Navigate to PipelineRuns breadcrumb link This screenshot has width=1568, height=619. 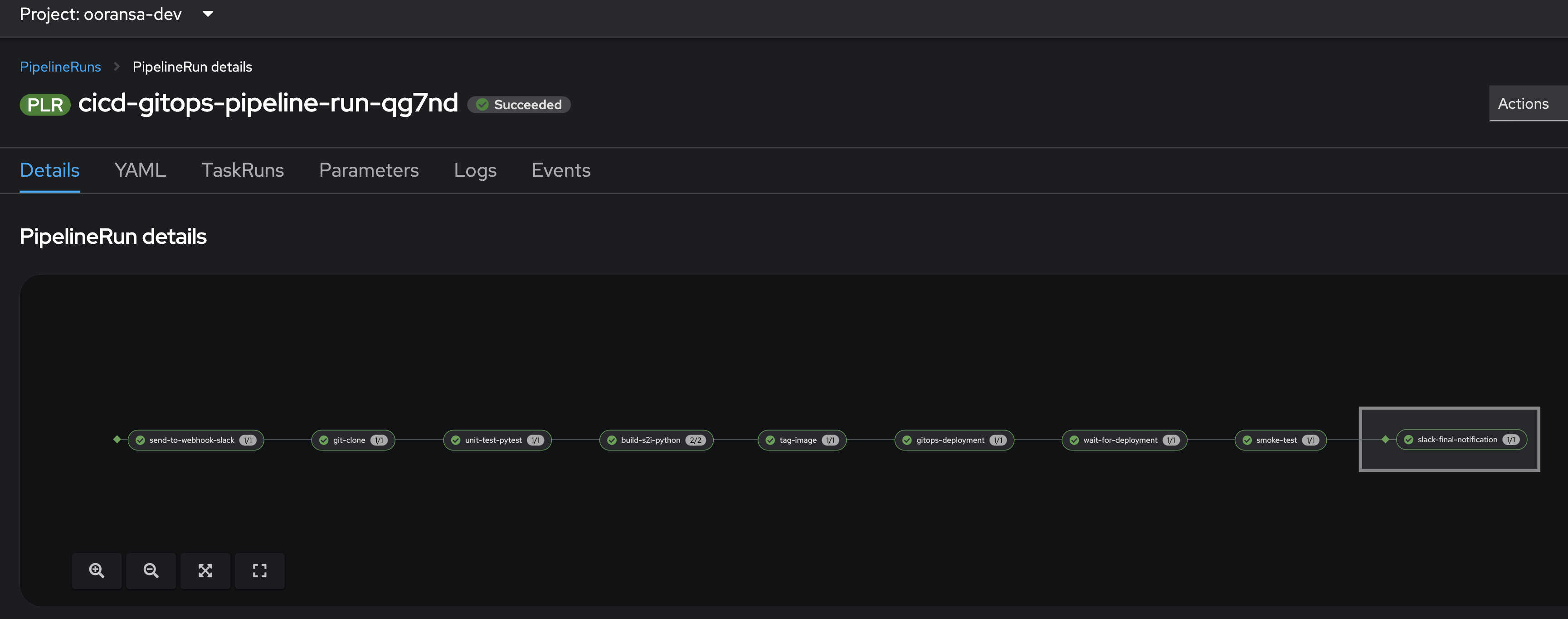click(x=60, y=67)
